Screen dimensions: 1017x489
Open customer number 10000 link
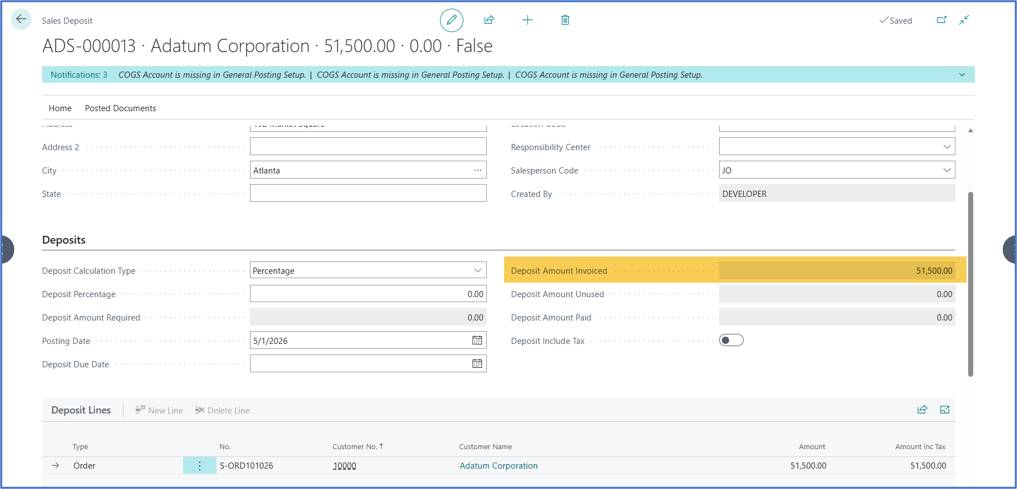click(344, 466)
